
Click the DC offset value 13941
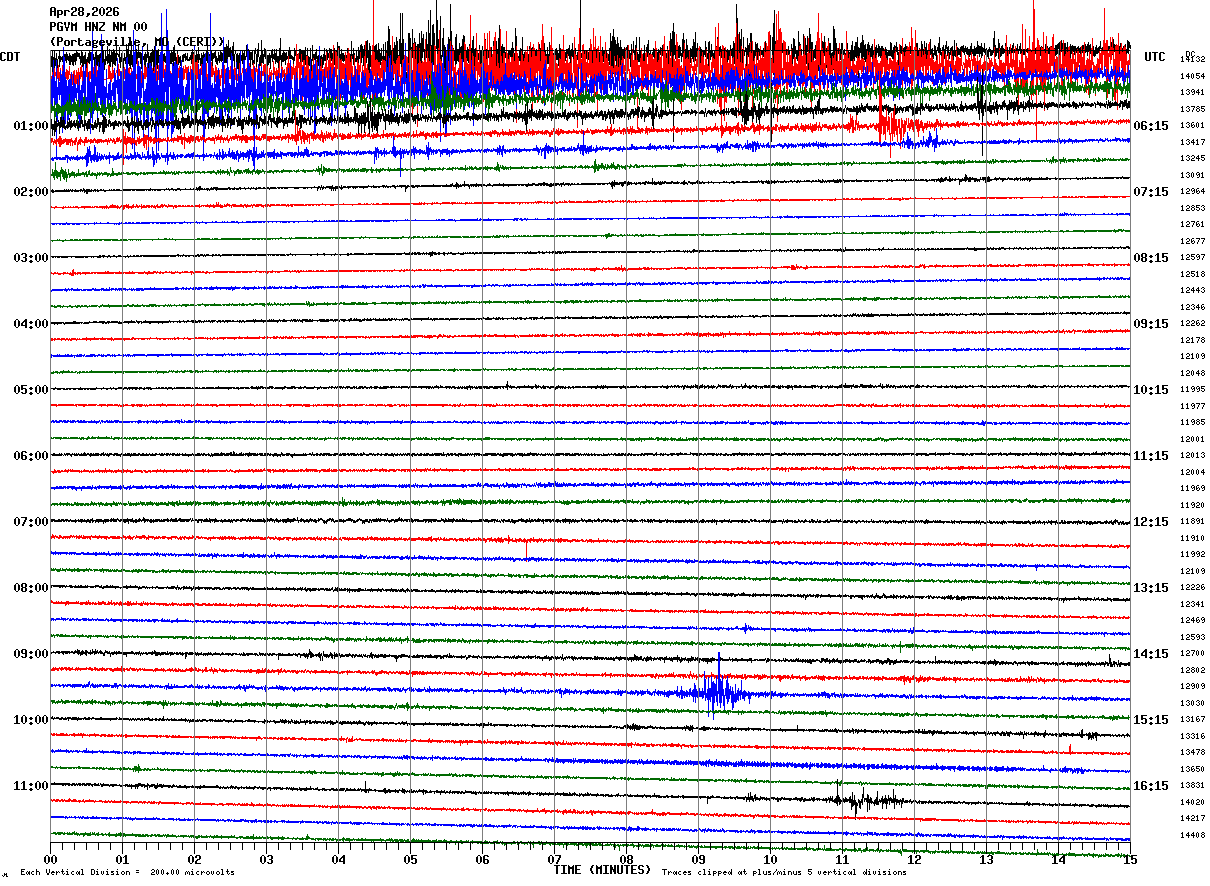(1192, 93)
